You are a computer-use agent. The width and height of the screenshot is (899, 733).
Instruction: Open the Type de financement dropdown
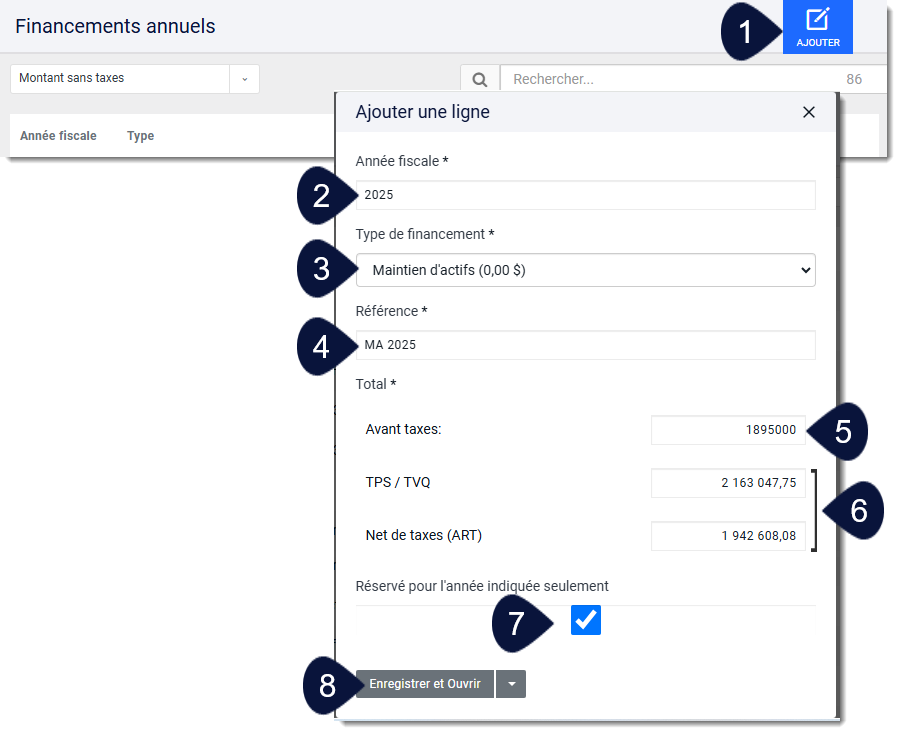click(x=585, y=270)
